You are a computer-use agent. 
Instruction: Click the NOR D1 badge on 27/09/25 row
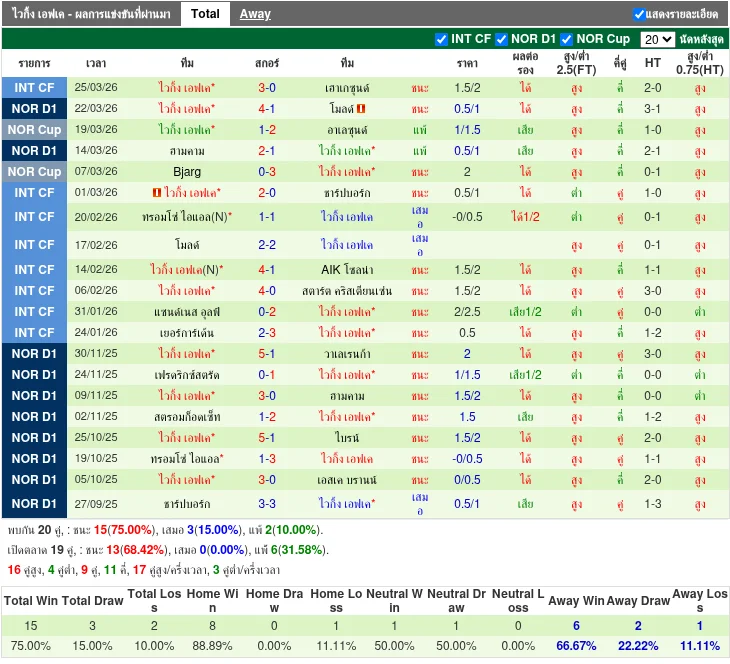[35, 504]
